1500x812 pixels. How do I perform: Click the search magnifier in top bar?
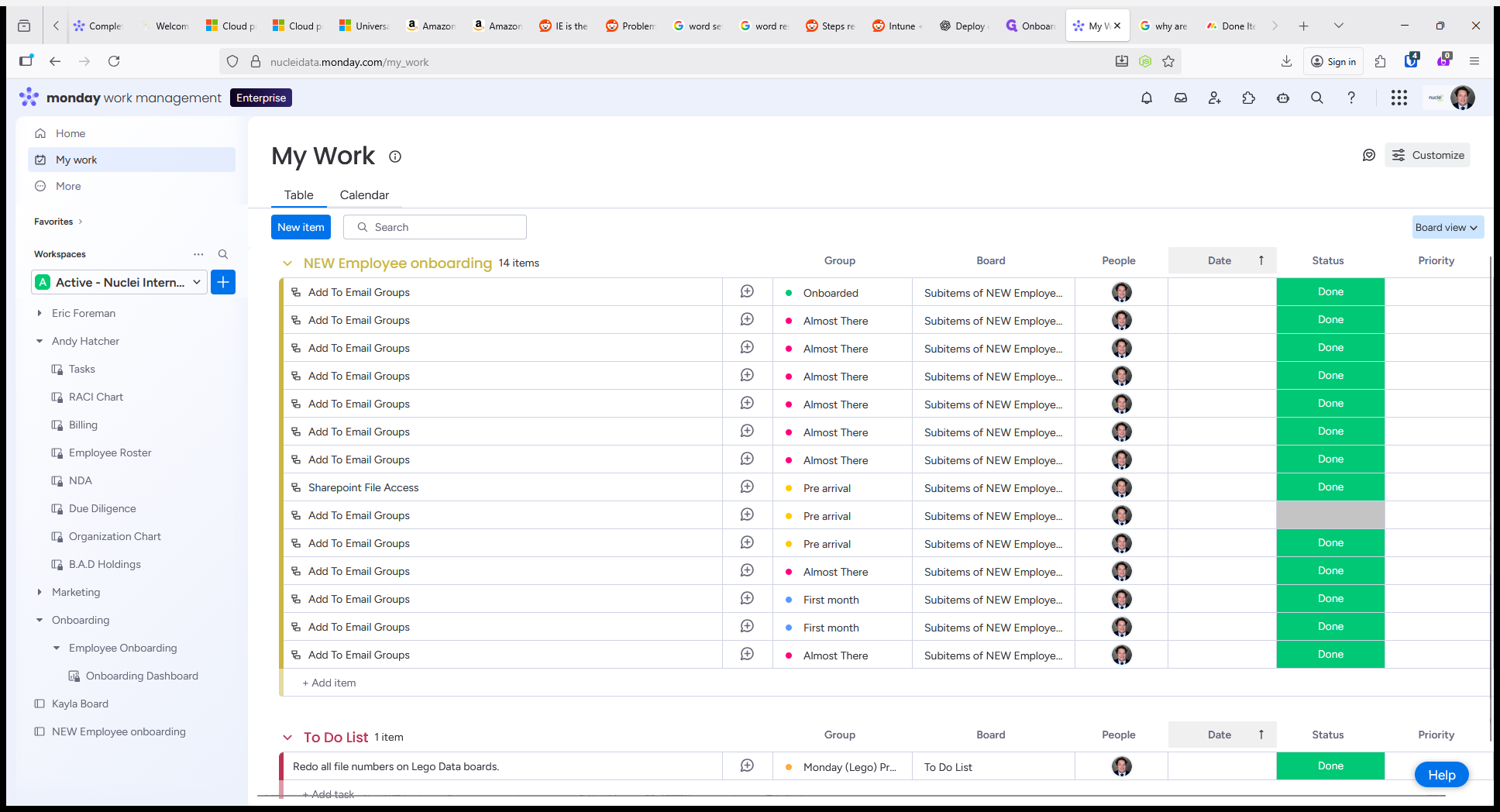pyautogui.click(x=1317, y=98)
